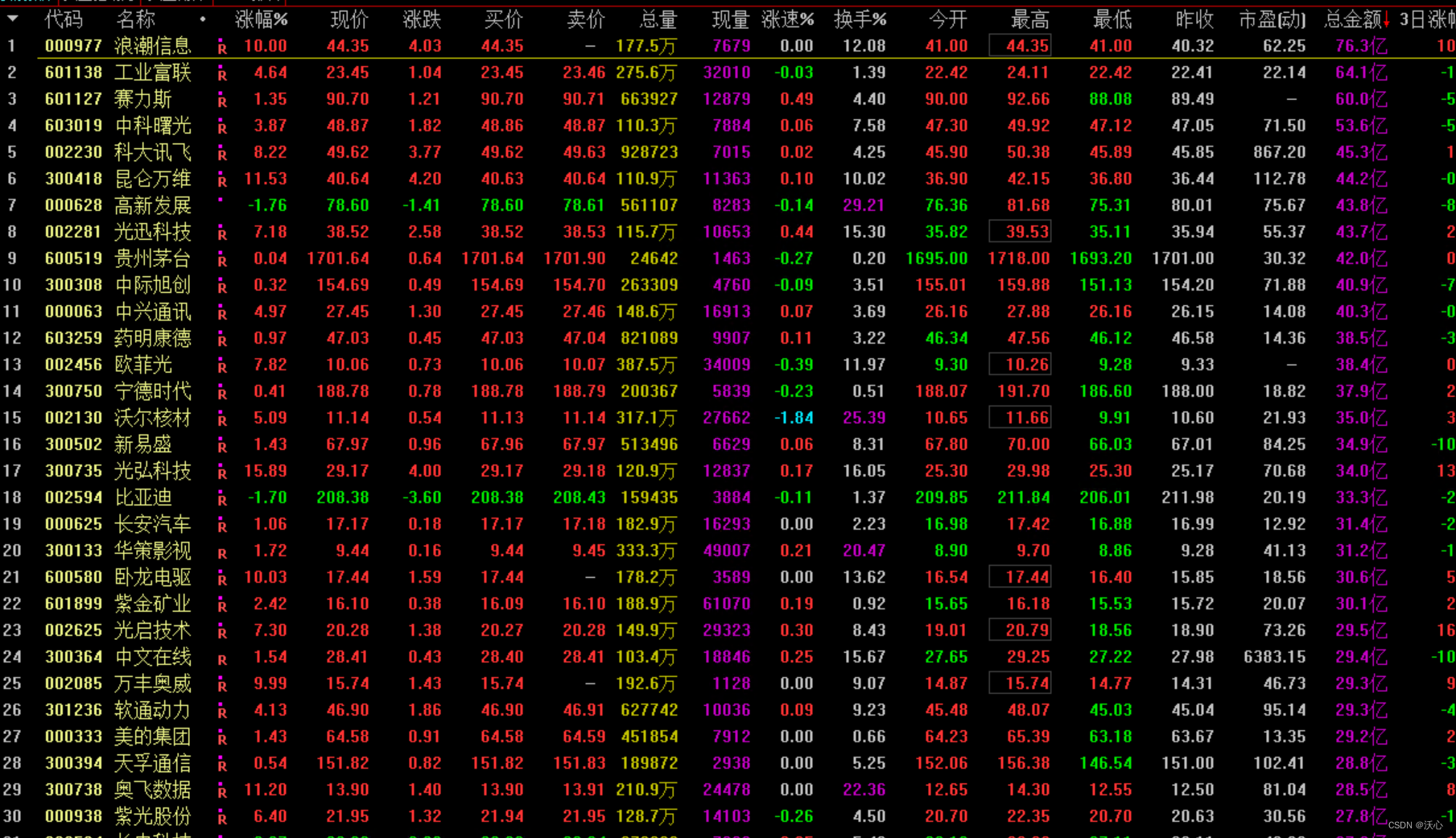Click the boxed 最高 value 20.79
This screenshot has width=1456, height=838.
1020,630
